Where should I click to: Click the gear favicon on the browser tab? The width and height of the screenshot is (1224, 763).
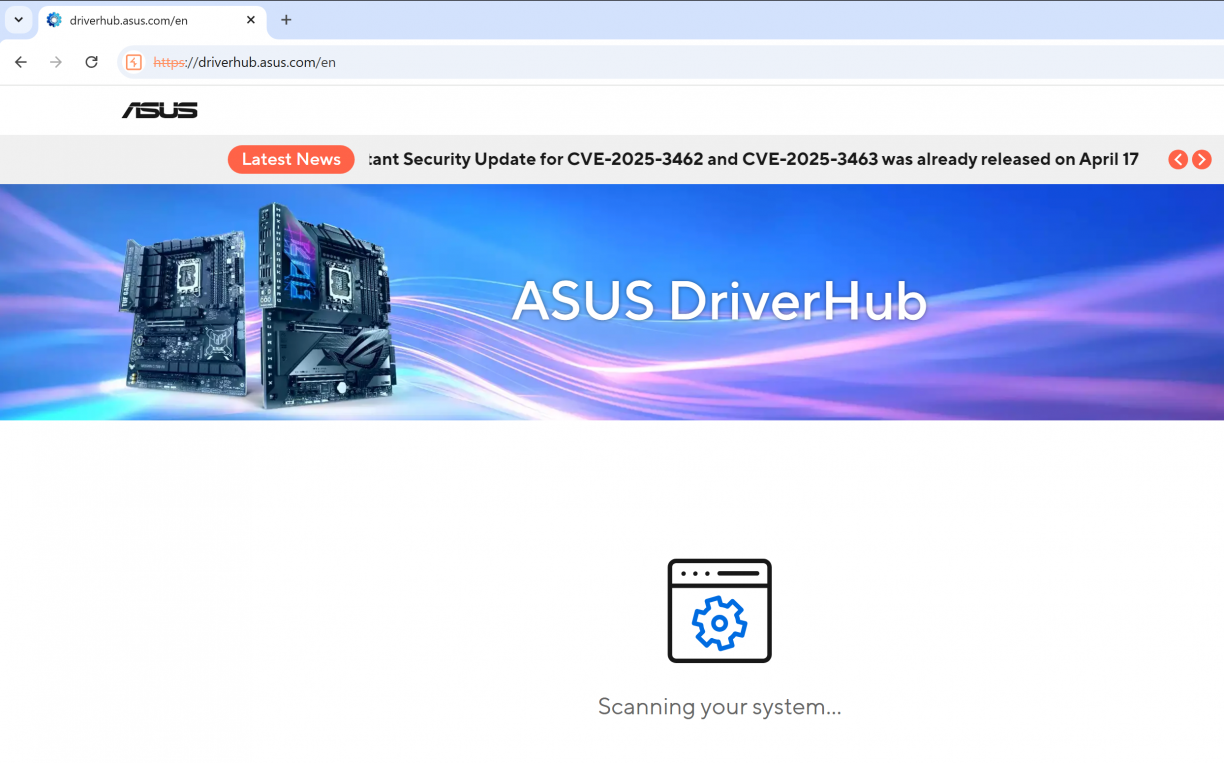[x=54, y=20]
